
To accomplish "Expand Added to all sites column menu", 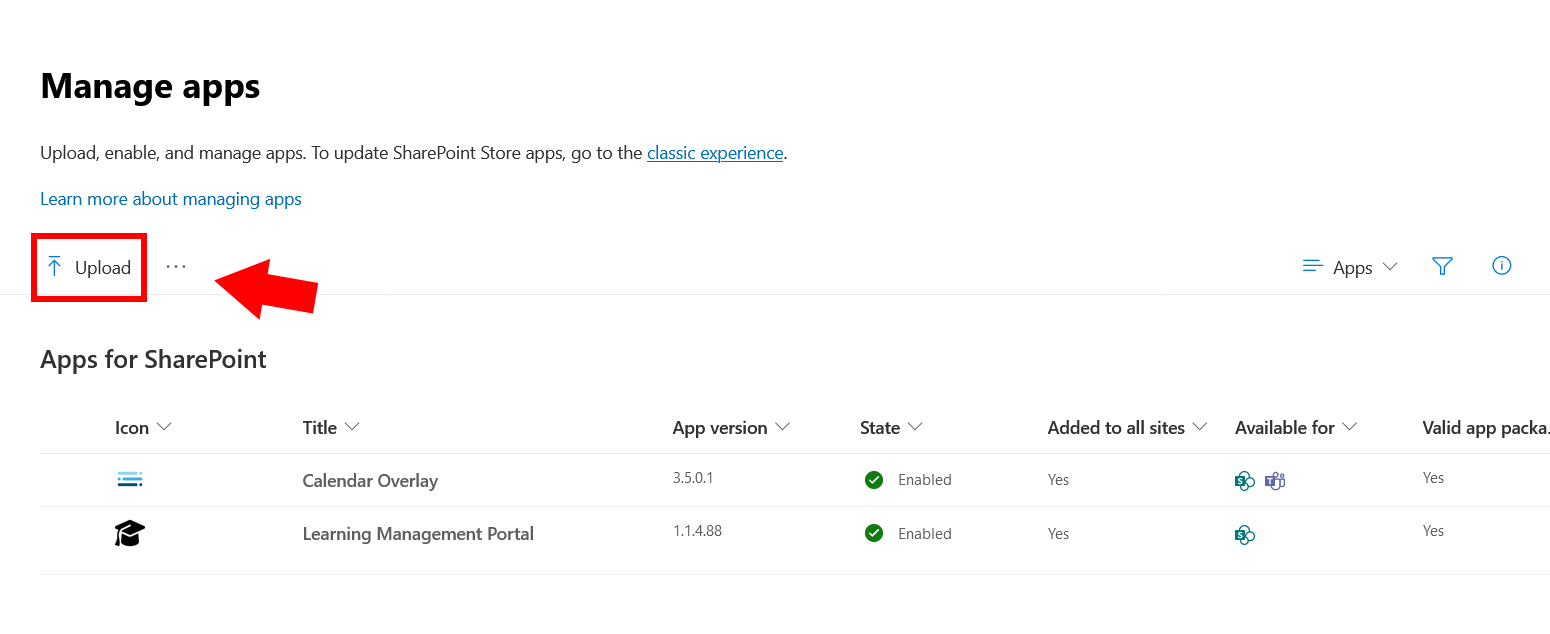I will point(1127,428).
